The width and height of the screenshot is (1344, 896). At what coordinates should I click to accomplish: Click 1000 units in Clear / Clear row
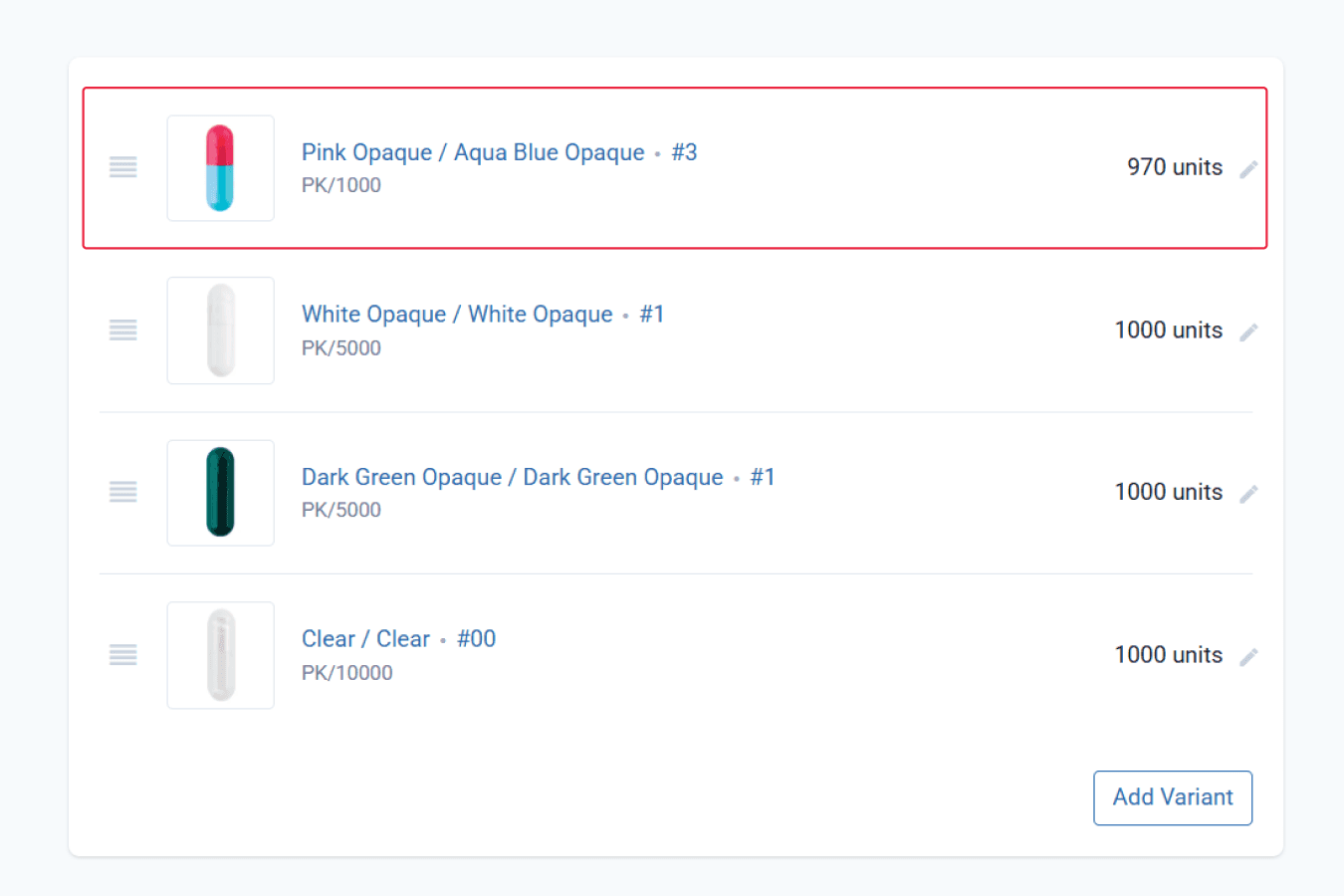pos(1169,655)
